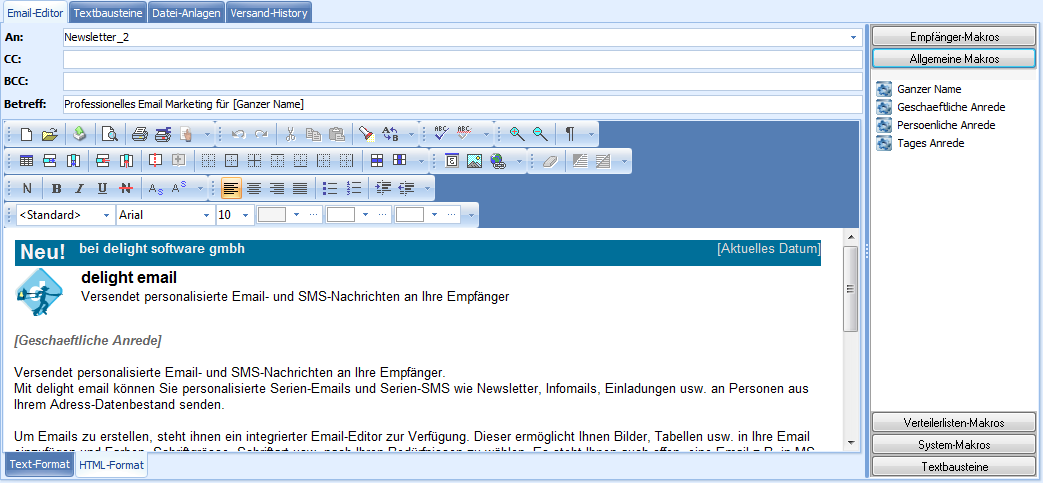Open the print preview
The height and width of the screenshot is (483, 1043).
[x=109, y=134]
